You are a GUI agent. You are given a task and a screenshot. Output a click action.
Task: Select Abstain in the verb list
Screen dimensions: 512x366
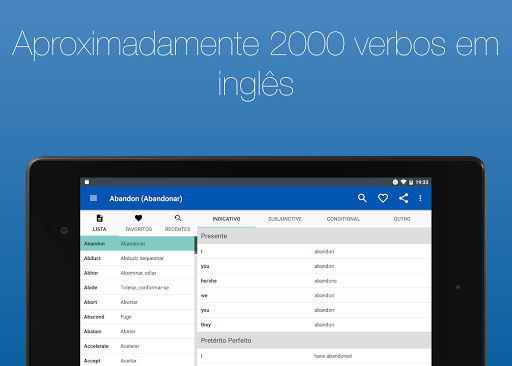click(x=137, y=331)
